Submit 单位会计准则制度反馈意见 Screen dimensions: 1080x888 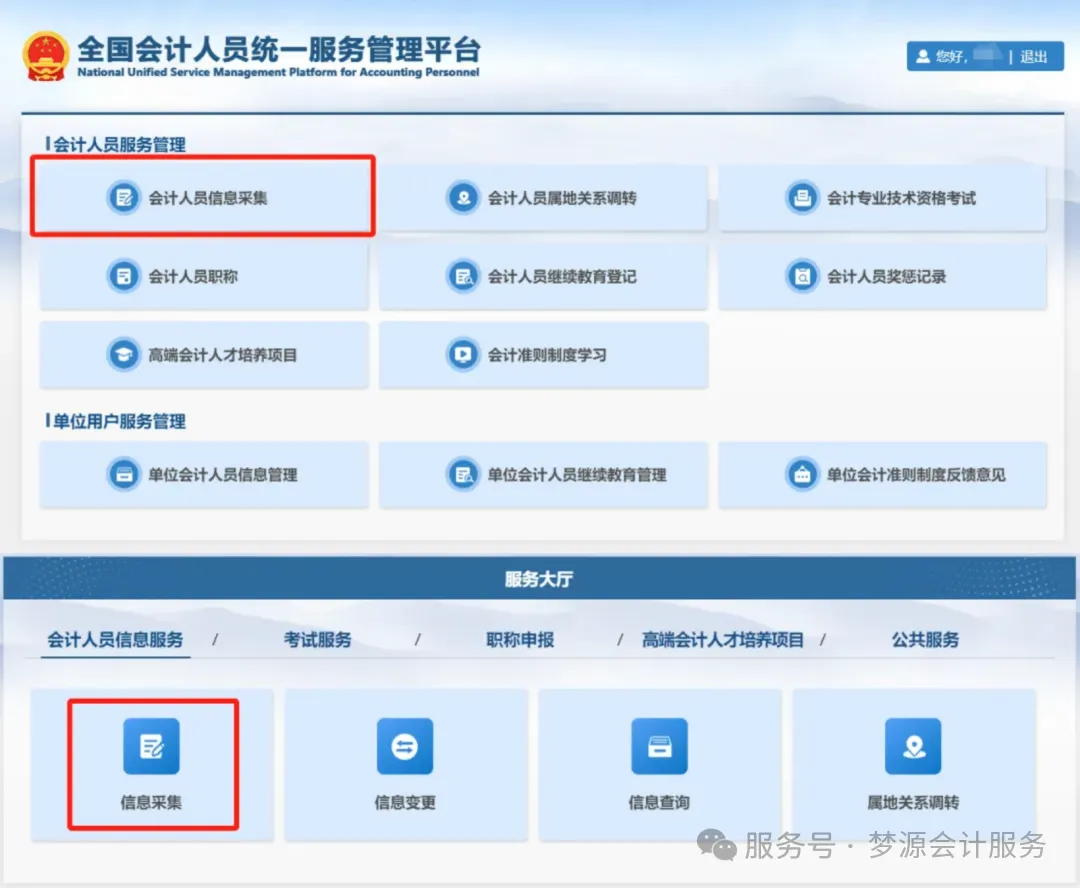[883, 475]
